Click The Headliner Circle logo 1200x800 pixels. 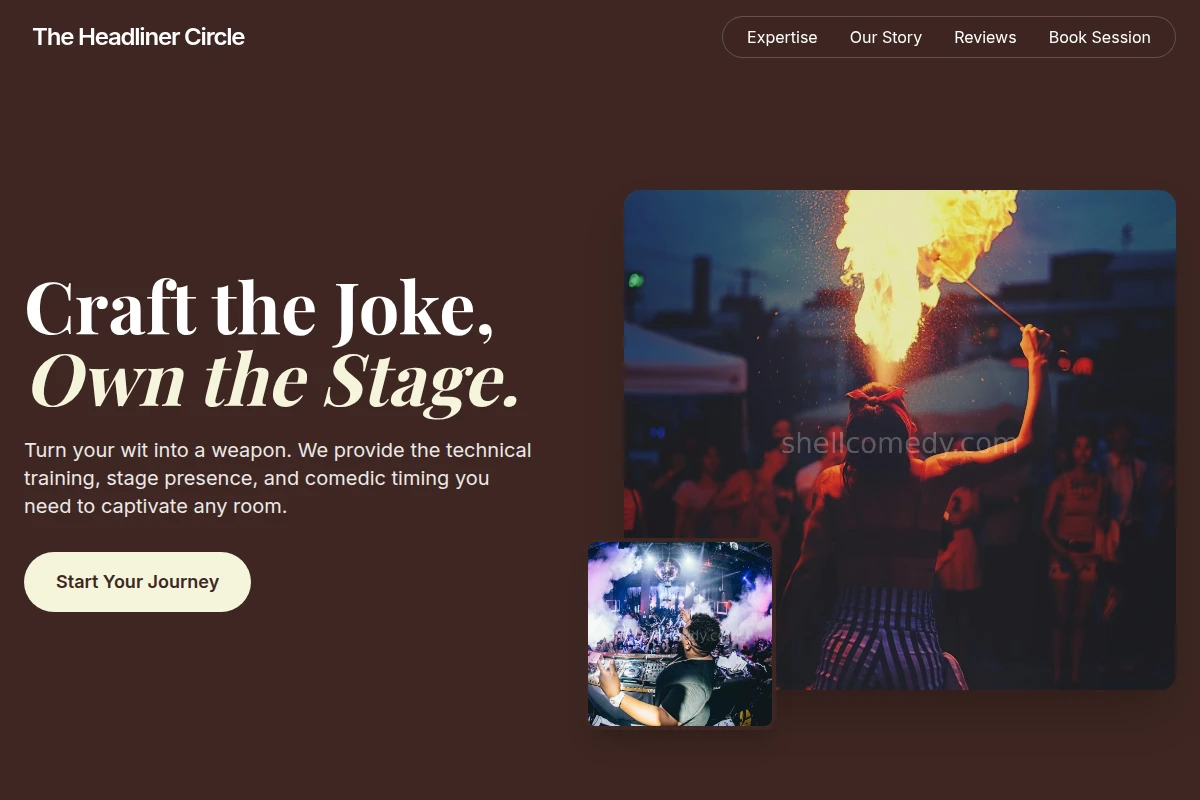138,37
